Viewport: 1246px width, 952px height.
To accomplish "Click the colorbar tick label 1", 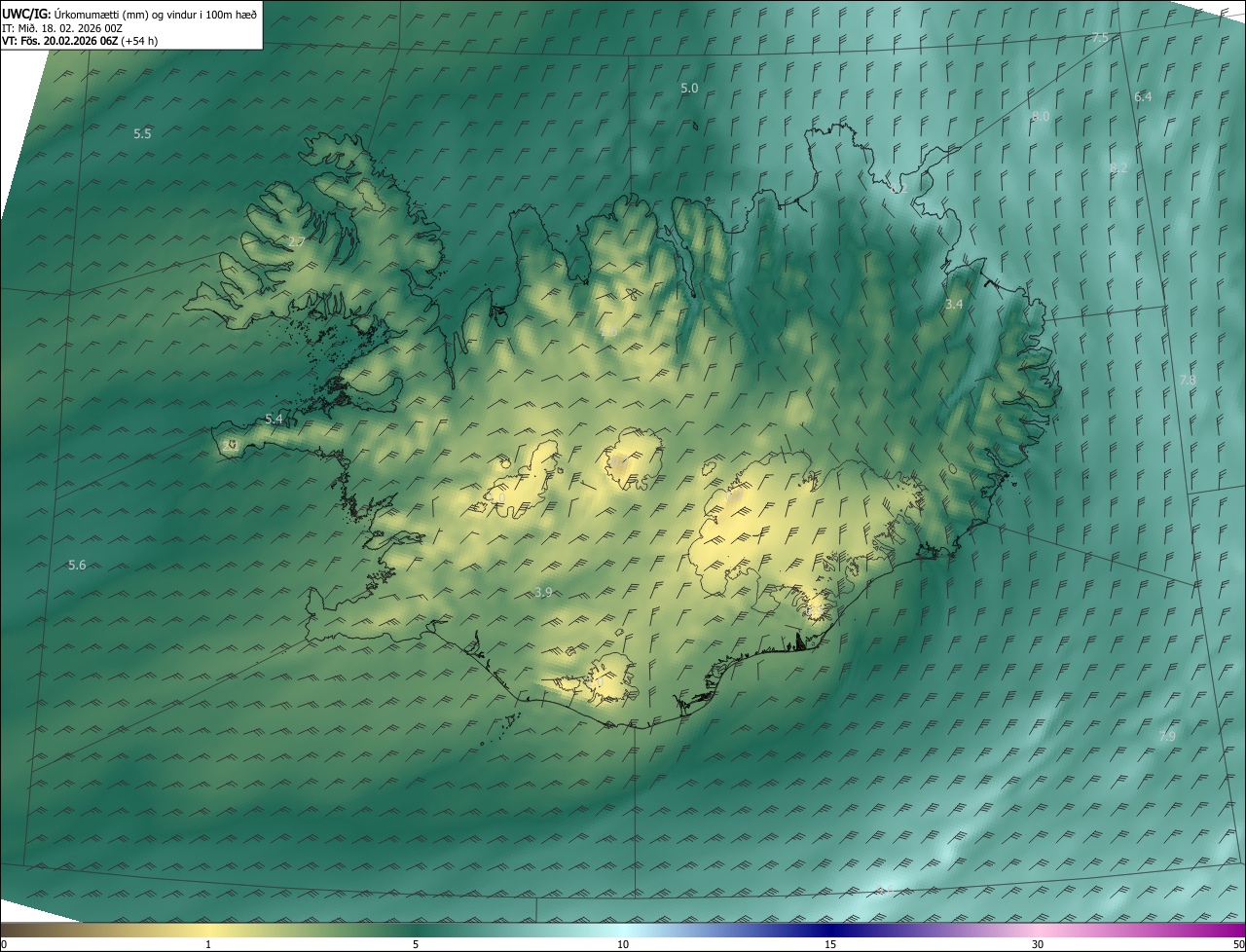I will (x=208, y=944).
